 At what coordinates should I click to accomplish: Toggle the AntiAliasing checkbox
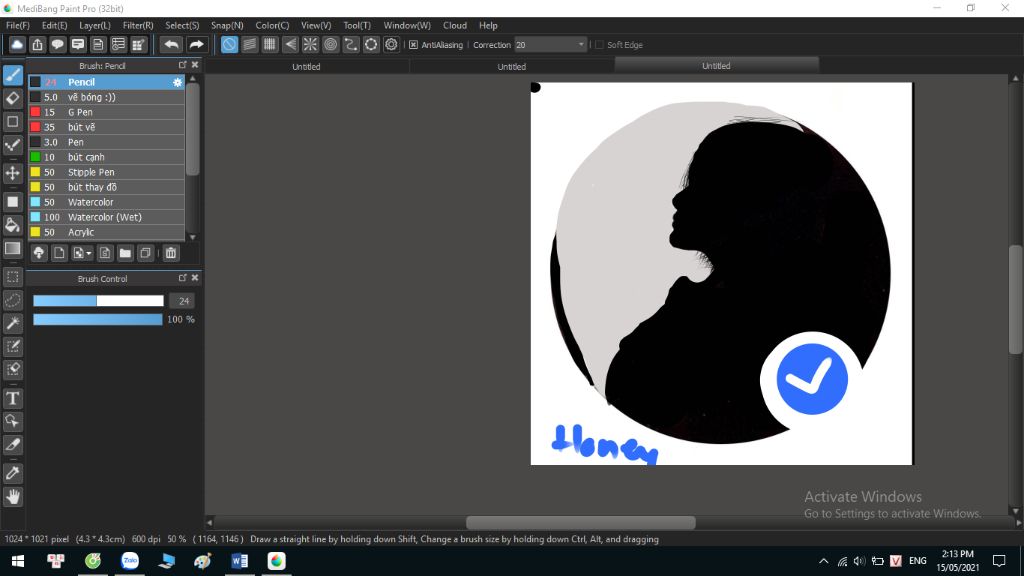pyautogui.click(x=413, y=45)
